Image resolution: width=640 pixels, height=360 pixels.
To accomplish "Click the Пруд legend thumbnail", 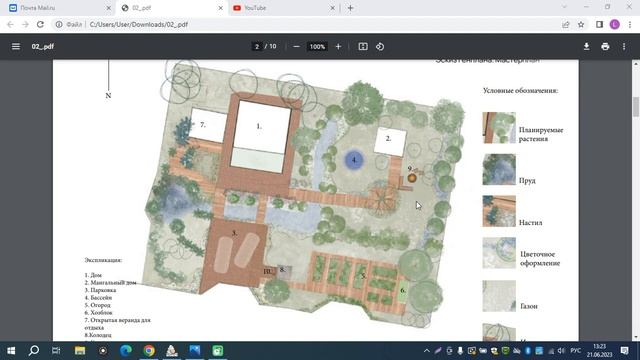I will tap(499, 169).
